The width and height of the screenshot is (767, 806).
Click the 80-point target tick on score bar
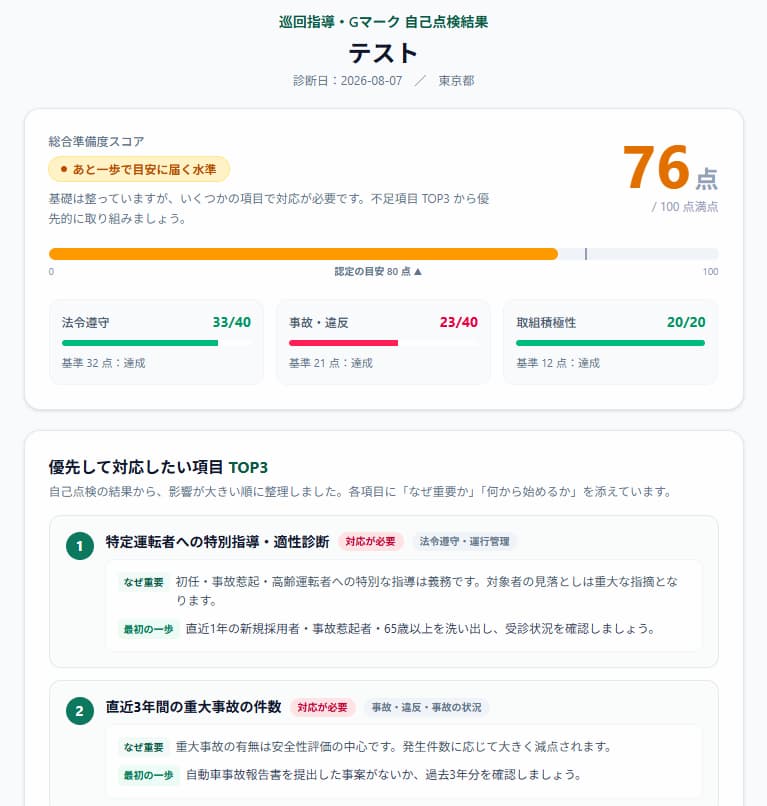pyautogui.click(x=586, y=254)
